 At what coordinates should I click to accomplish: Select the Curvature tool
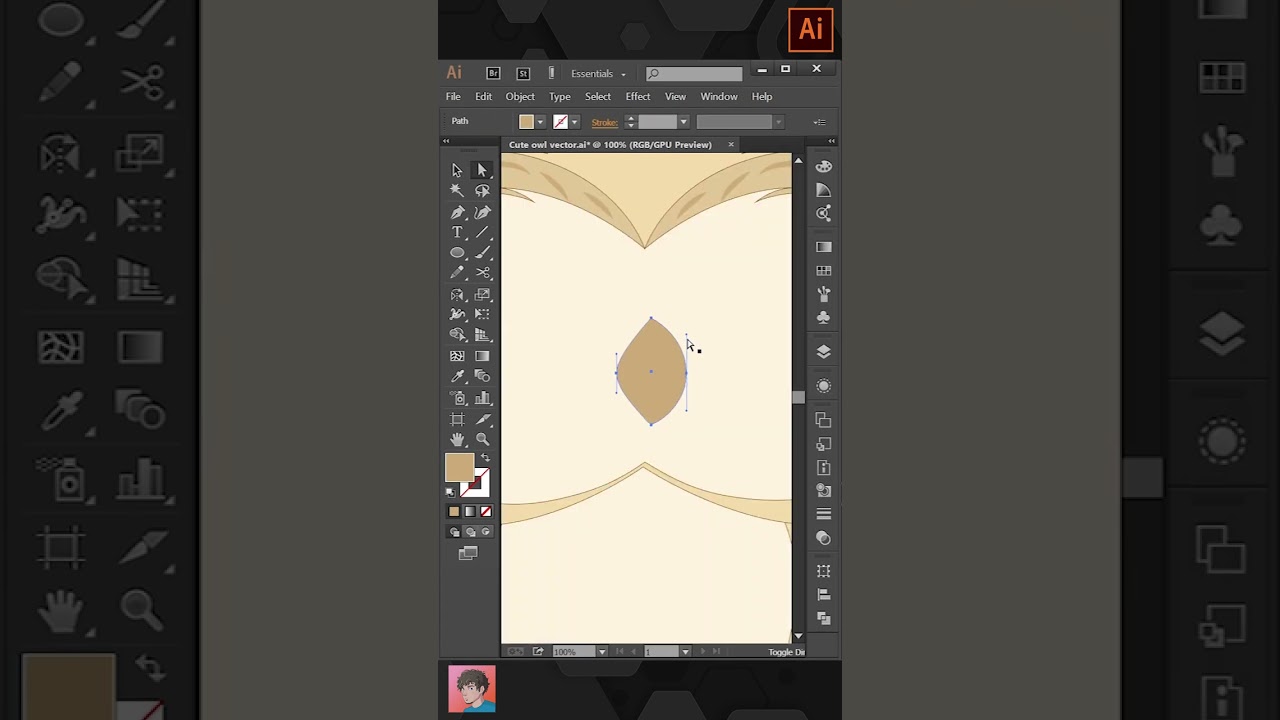(x=482, y=212)
